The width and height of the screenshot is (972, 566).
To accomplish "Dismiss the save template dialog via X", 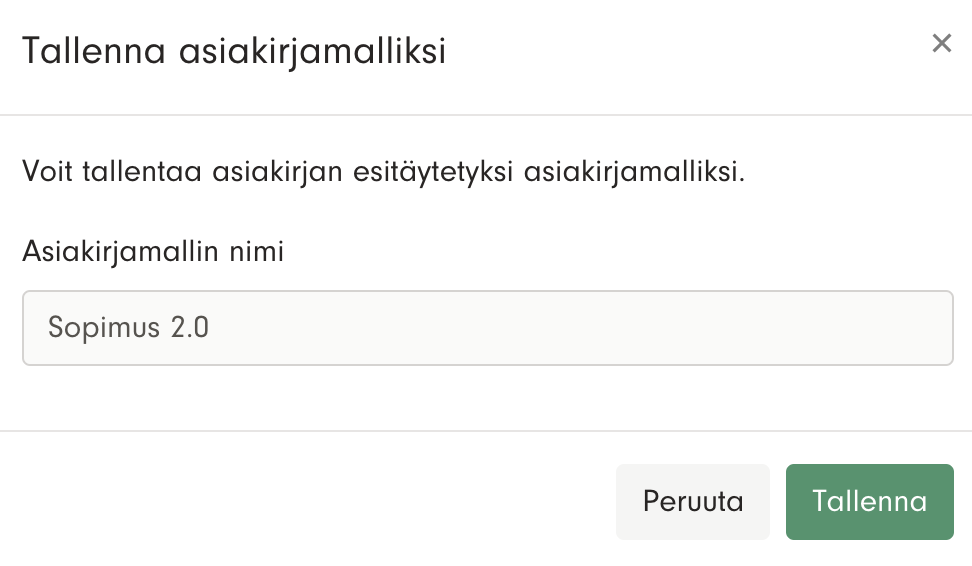I will (941, 43).
